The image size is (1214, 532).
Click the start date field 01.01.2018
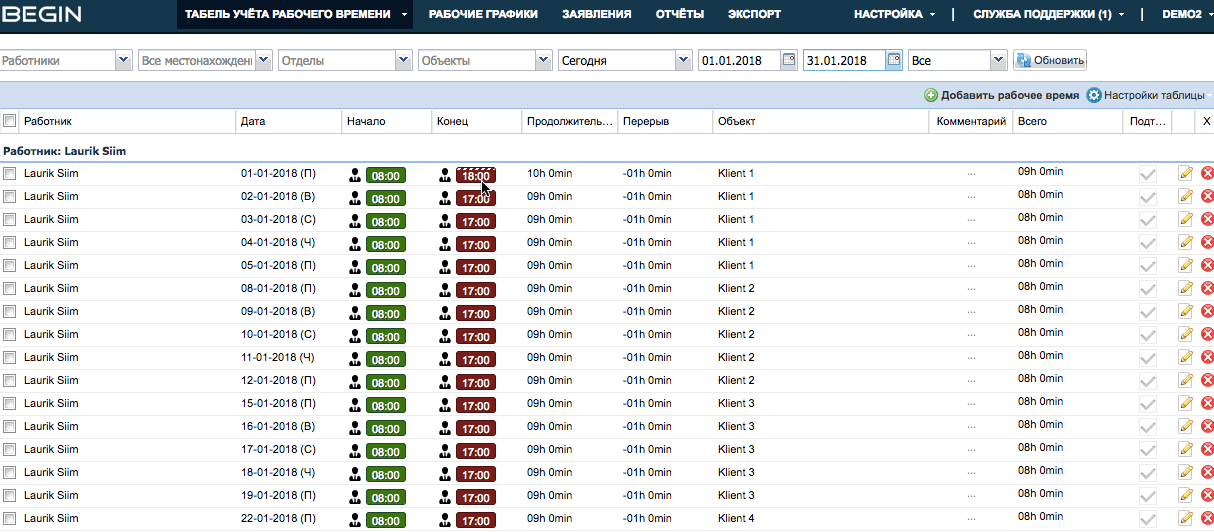pyautogui.click(x=739, y=60)
